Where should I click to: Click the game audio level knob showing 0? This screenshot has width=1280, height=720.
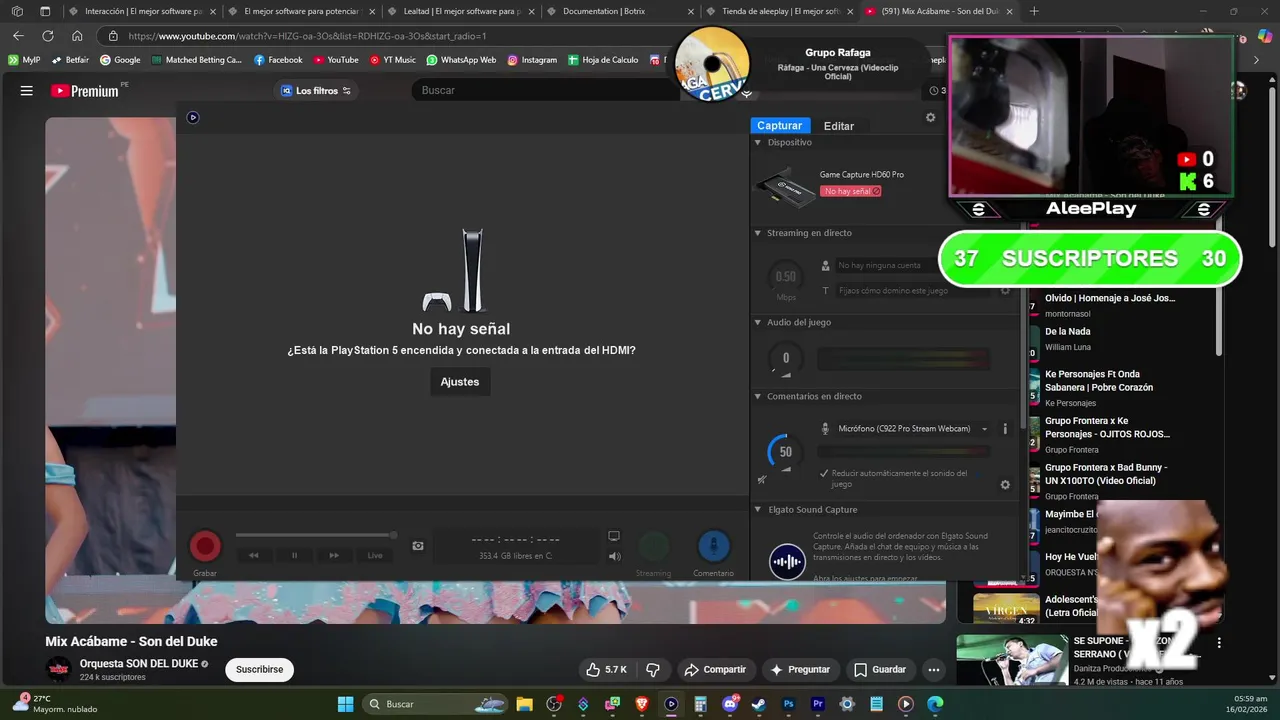pos(785,358)
